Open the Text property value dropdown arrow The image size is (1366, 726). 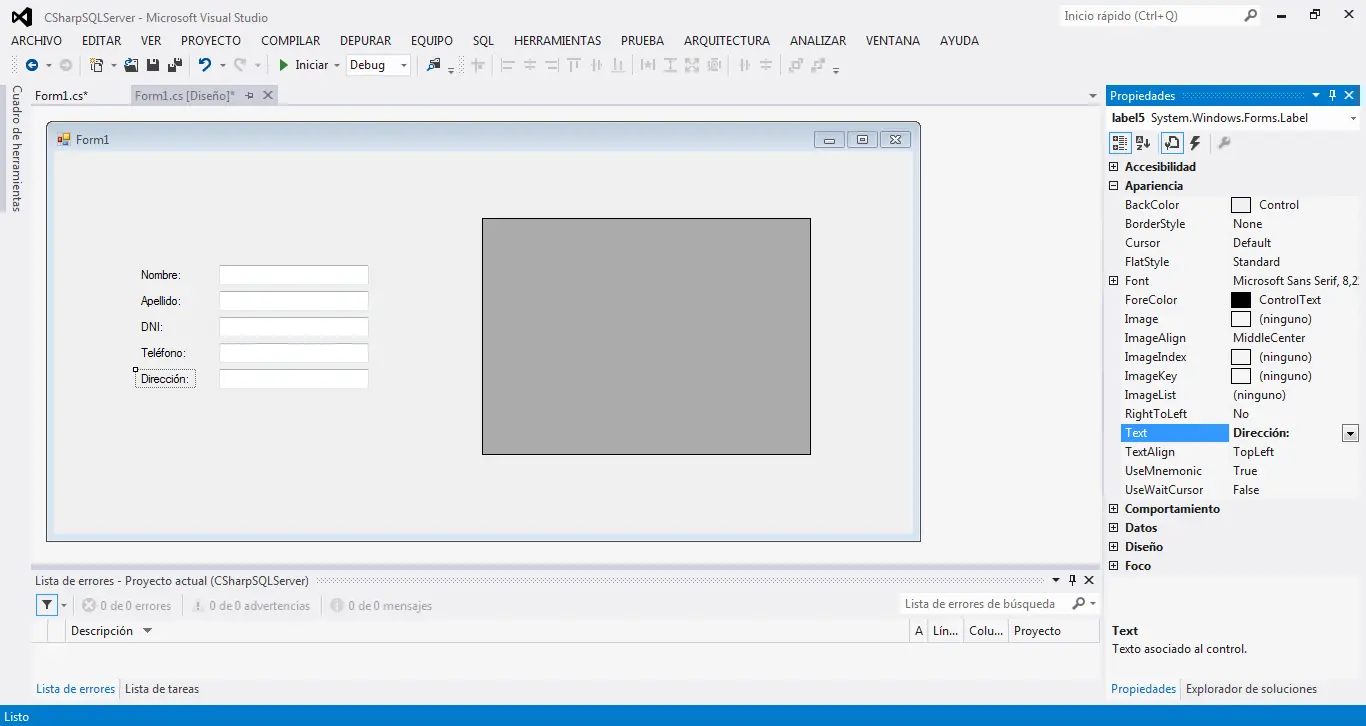click(1350, 433)
